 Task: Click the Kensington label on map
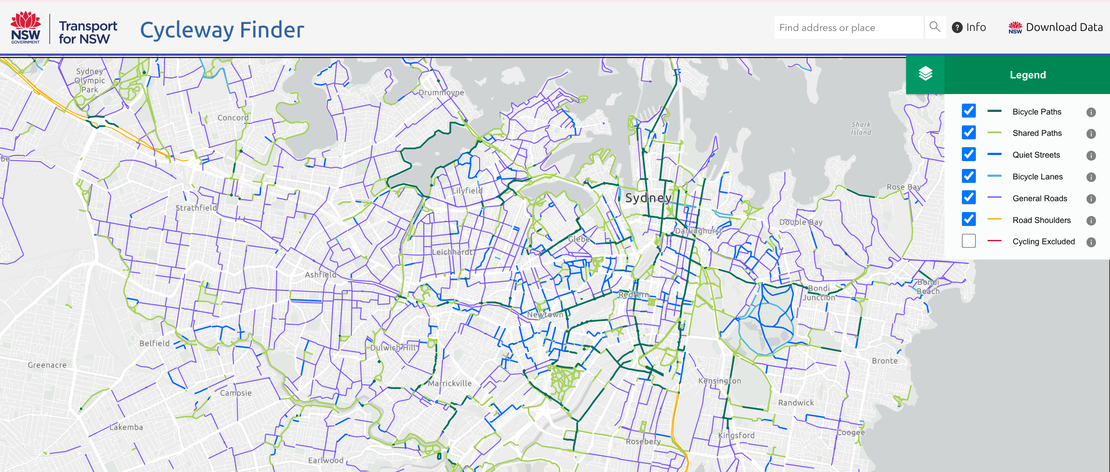[x=719, y=381]
